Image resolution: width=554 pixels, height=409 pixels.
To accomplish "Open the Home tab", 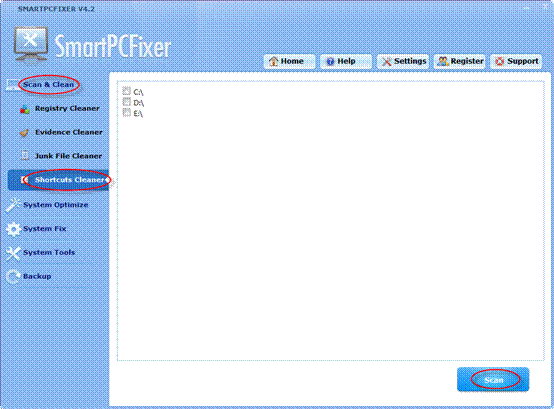I will point(289,61).
